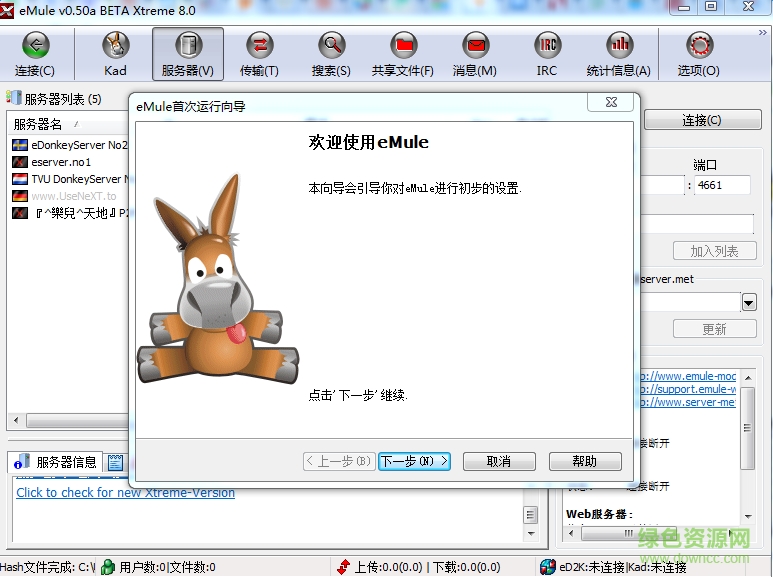The height and width of the screenshot is (577, 773).
Task: Click the Next (下一步) wizard button
Action: pos(415,462)
